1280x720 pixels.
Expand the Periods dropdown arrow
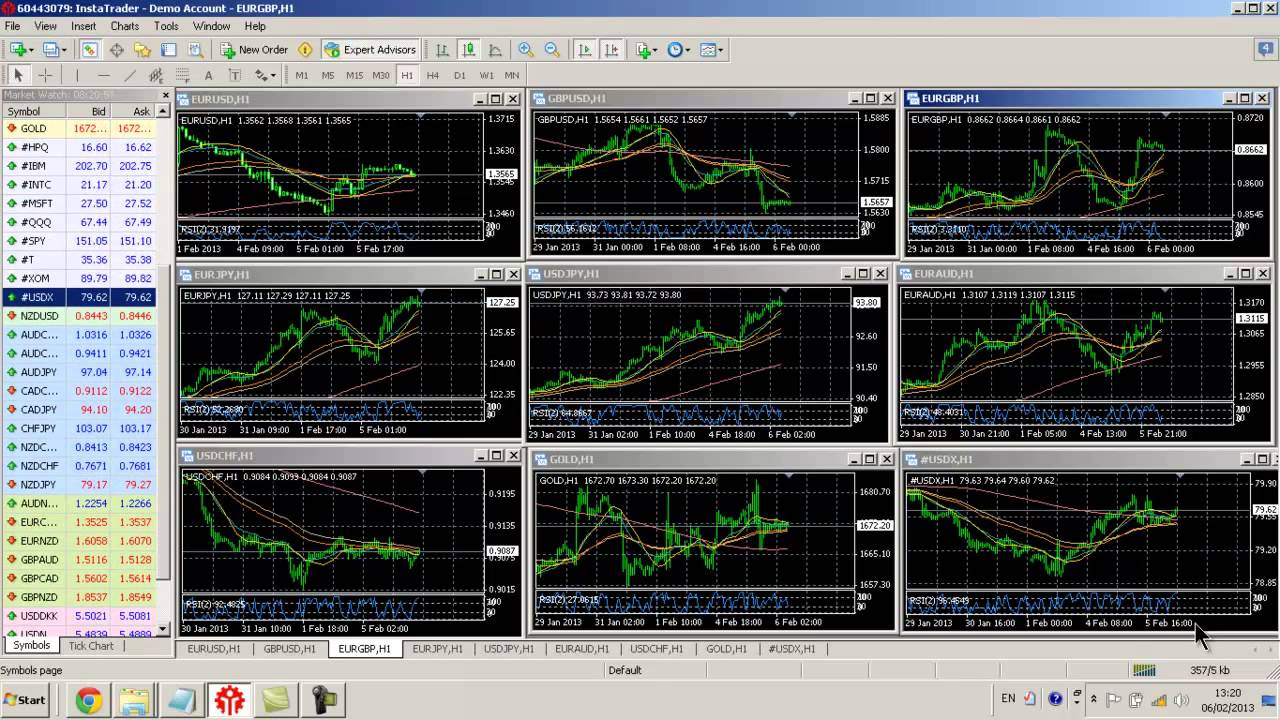click(x=688, y=50)
